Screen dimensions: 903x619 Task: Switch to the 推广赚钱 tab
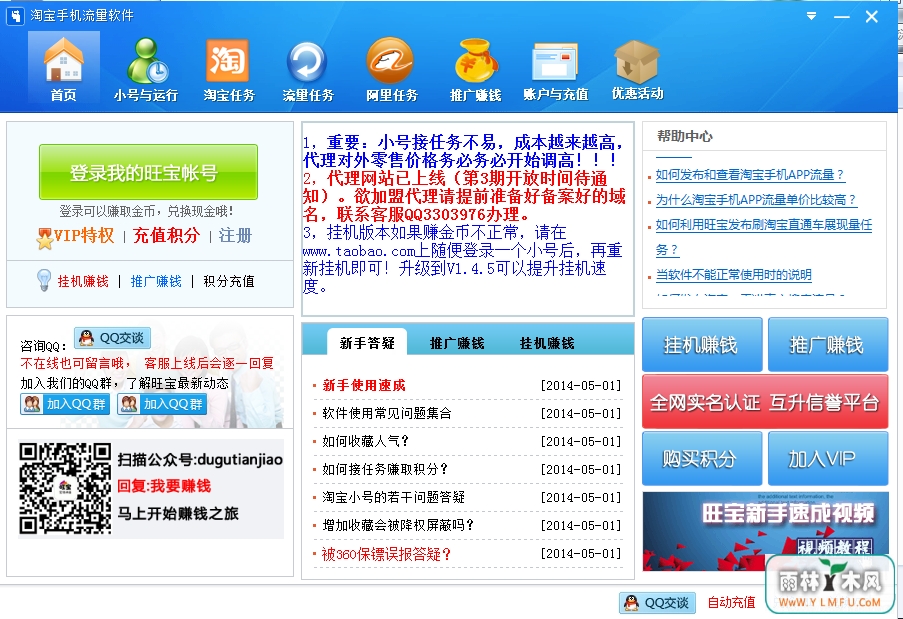pyautogui.click(x=457, y=343)
